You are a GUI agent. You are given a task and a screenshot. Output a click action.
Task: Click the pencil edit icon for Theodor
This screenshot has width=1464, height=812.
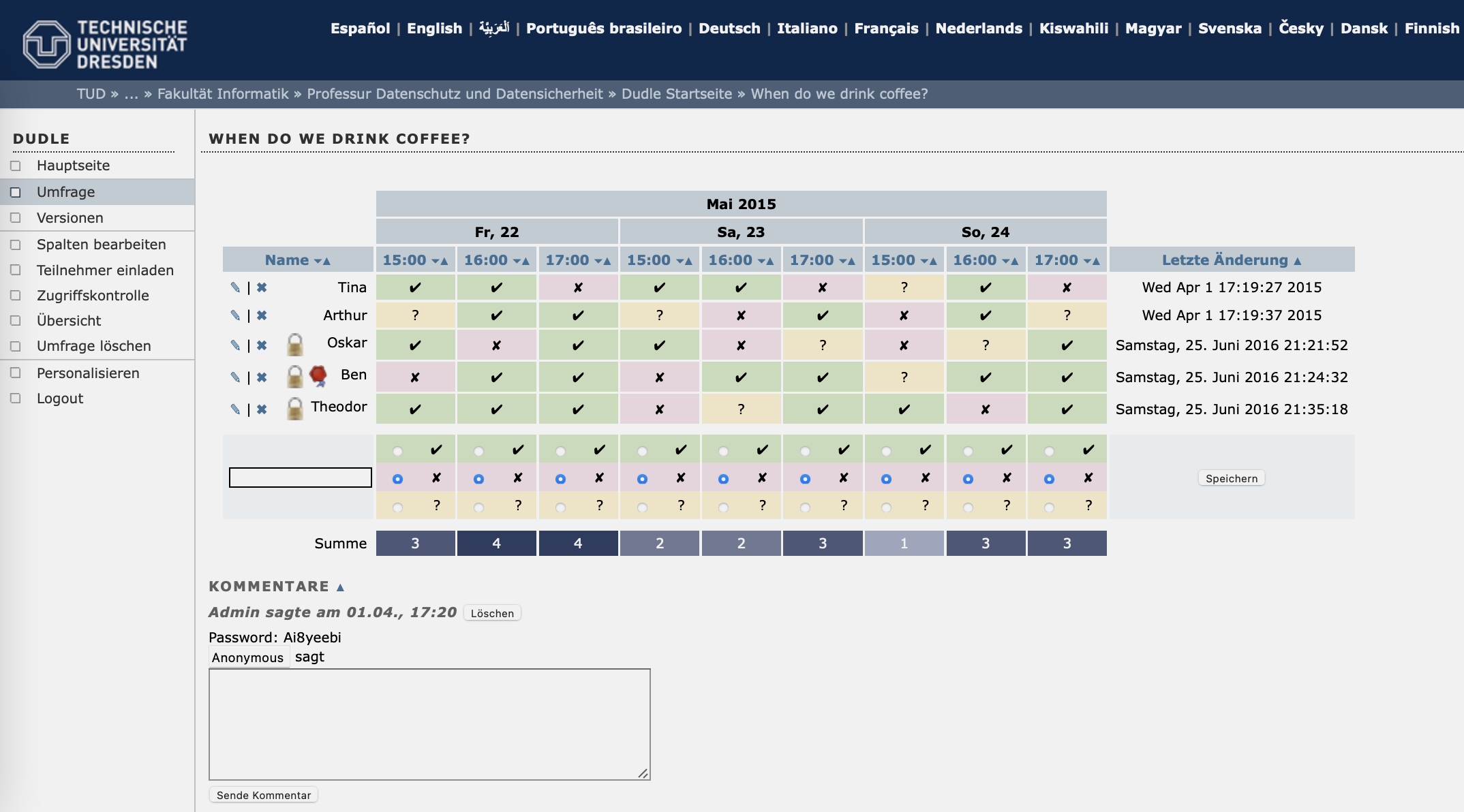[x=235, y=409]
